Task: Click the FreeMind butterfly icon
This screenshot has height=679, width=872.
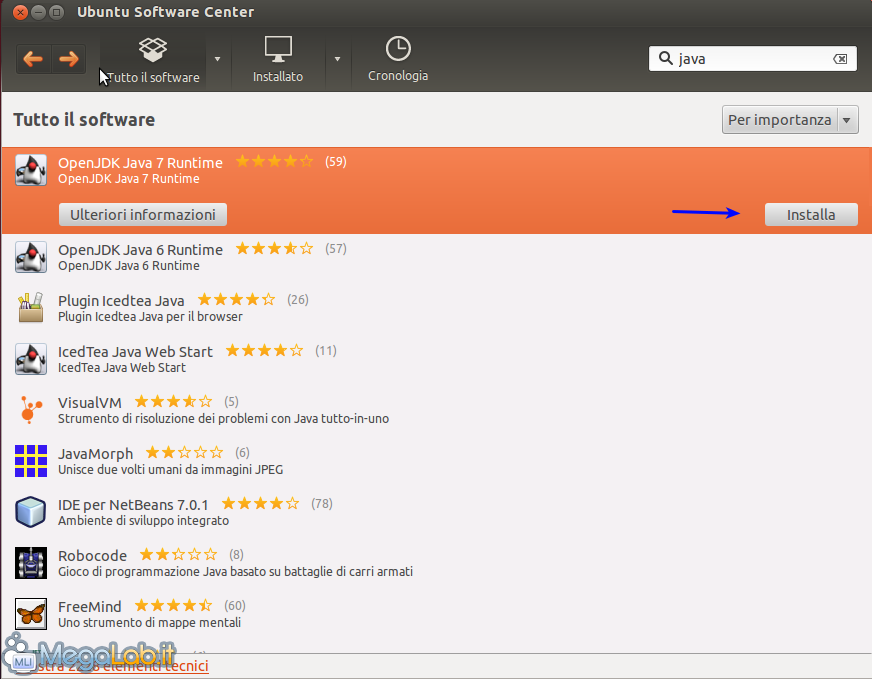Action: pyautogui.click(x=31, y=614)
